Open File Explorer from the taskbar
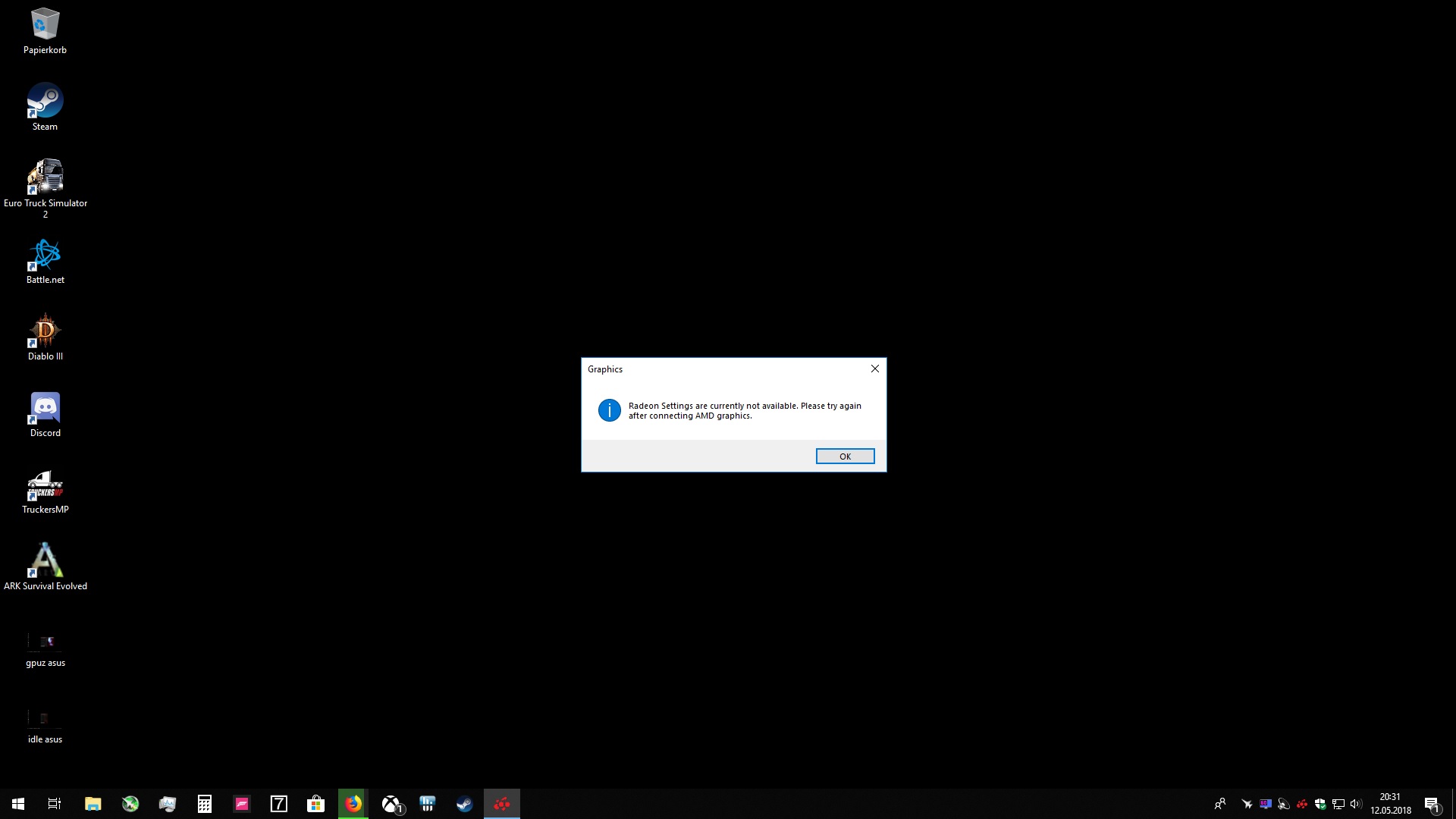The height and width of the screenshot is (819, 1456). pos(93,804)
